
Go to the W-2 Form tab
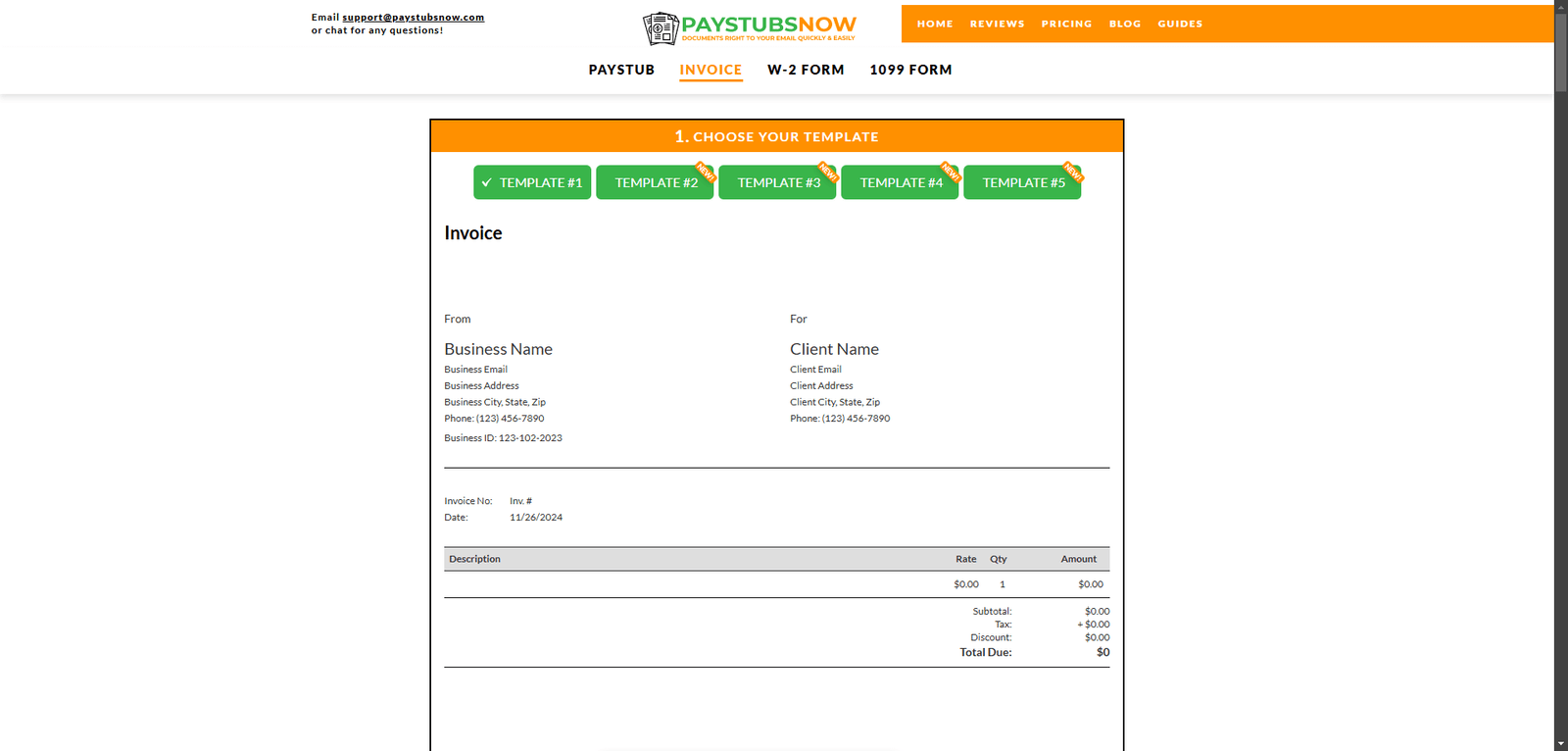click(806, 70)
